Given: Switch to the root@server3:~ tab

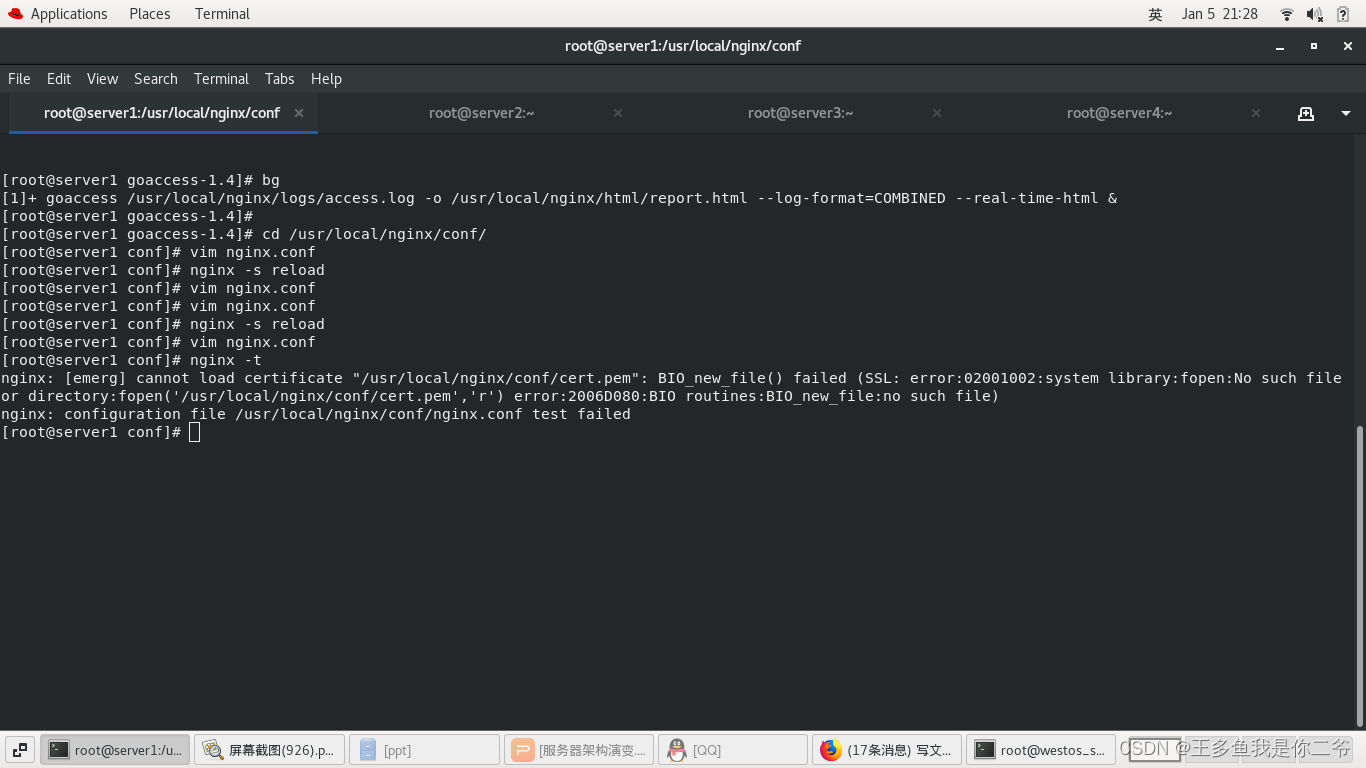Looking at the screenshot, I should tap(800, 113).
